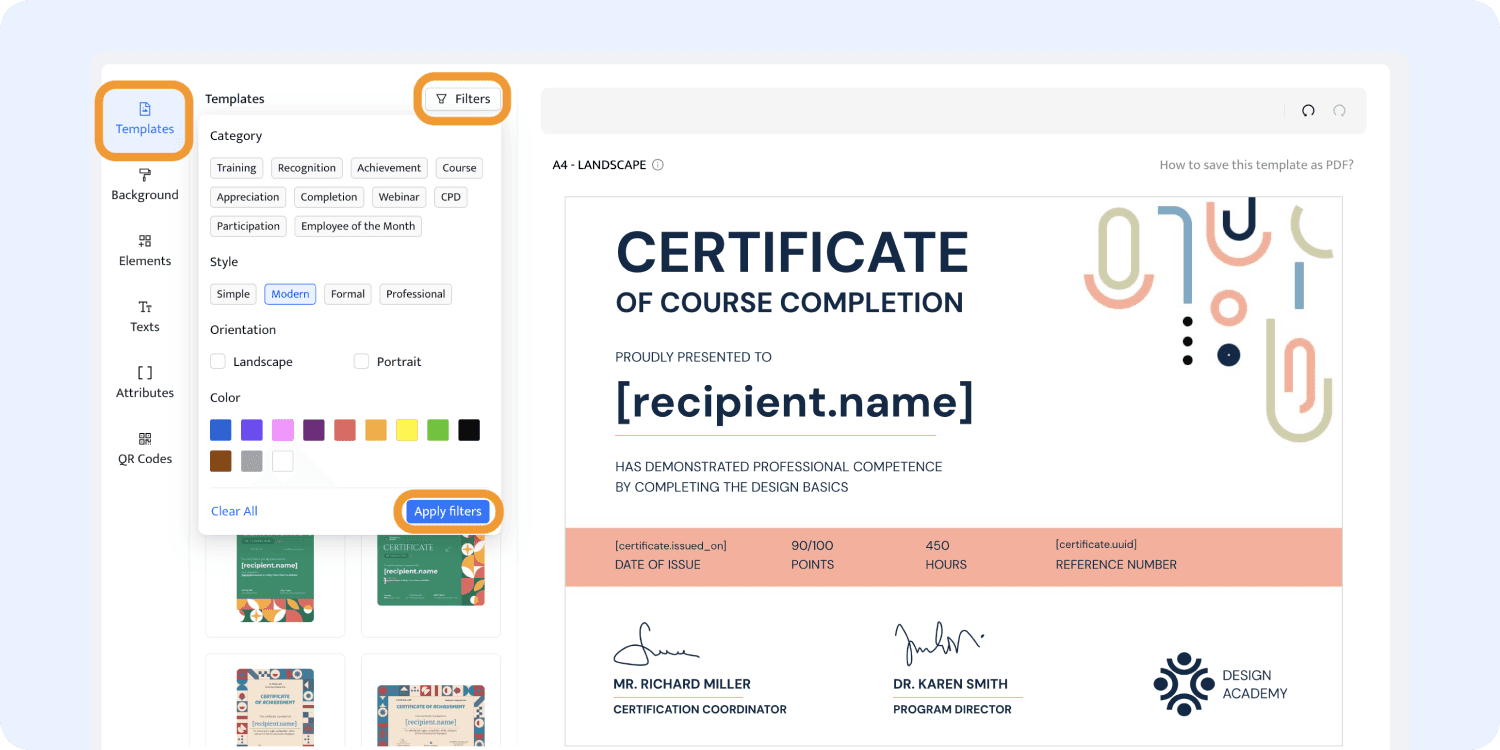
Task: Toggle the Filters dropdown button
Action: (463, 99)
